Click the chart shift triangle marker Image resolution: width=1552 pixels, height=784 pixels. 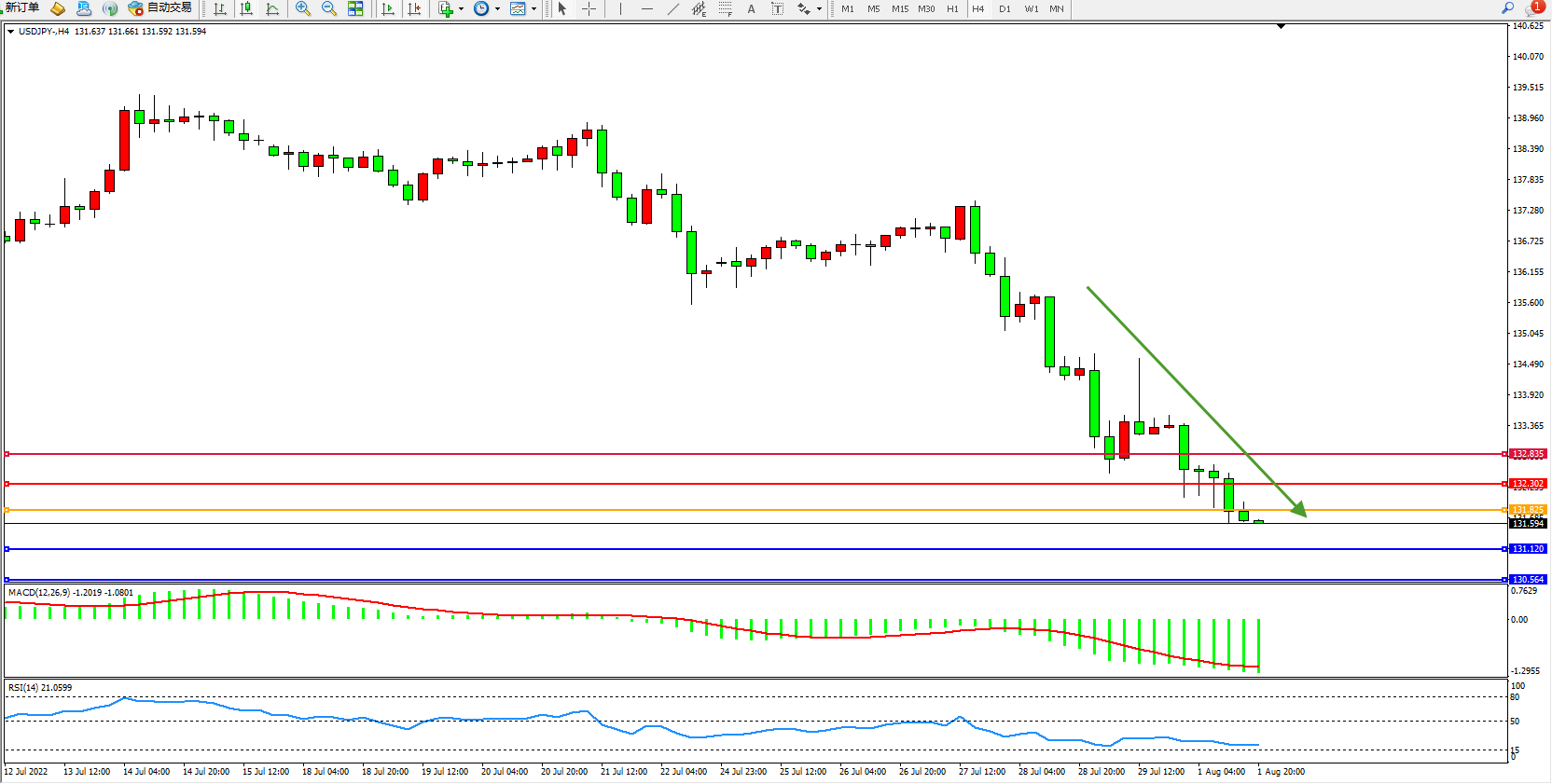pos(1281,26)
